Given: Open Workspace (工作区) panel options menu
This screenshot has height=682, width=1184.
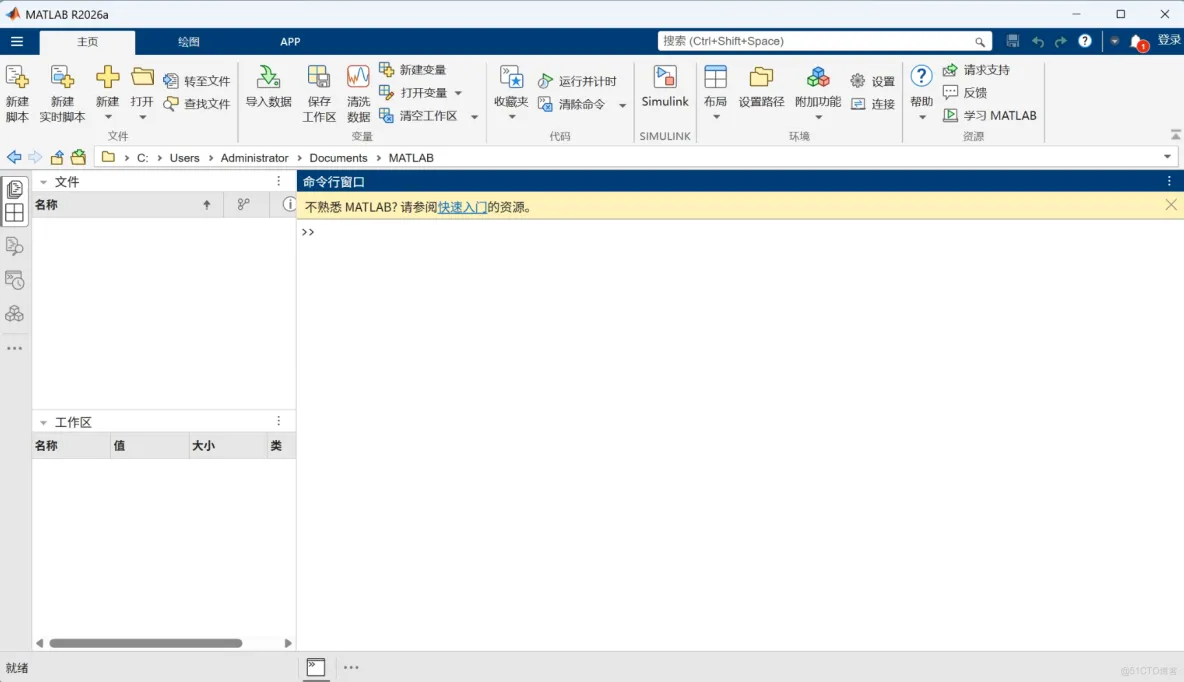Looking at the screenshot, I should click(x=279, y=421).
